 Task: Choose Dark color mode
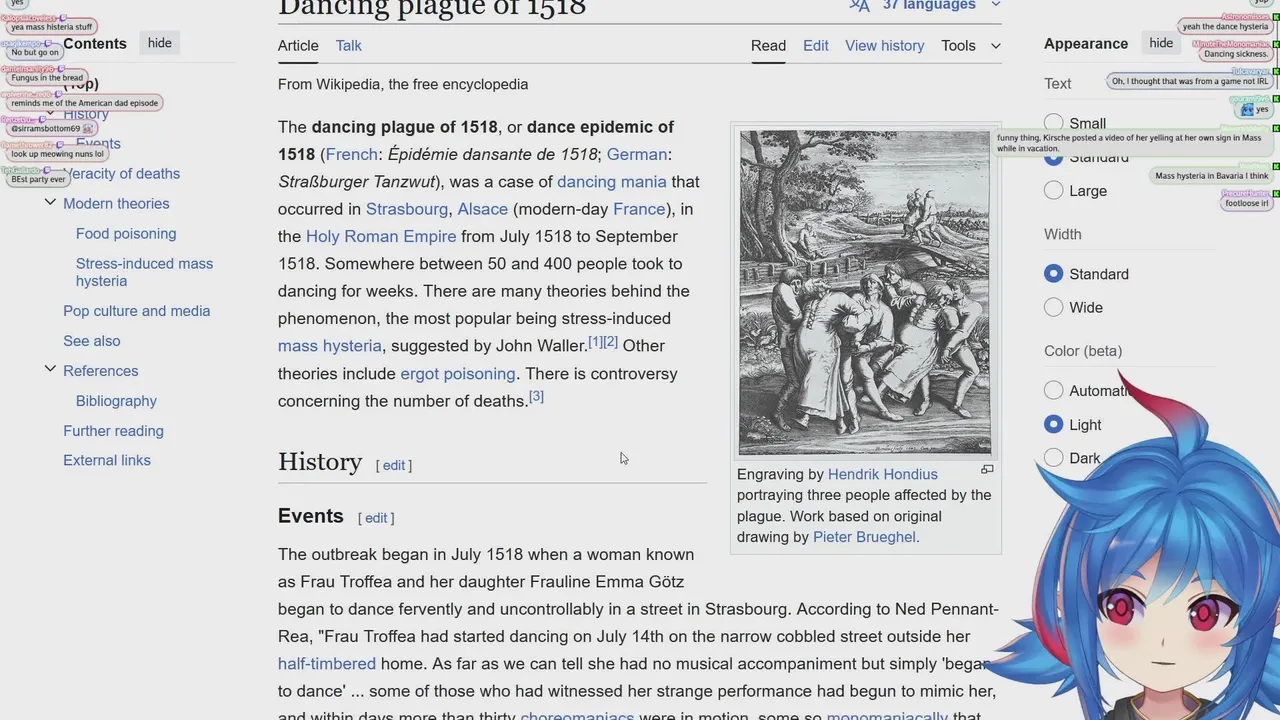[1053, 458]
